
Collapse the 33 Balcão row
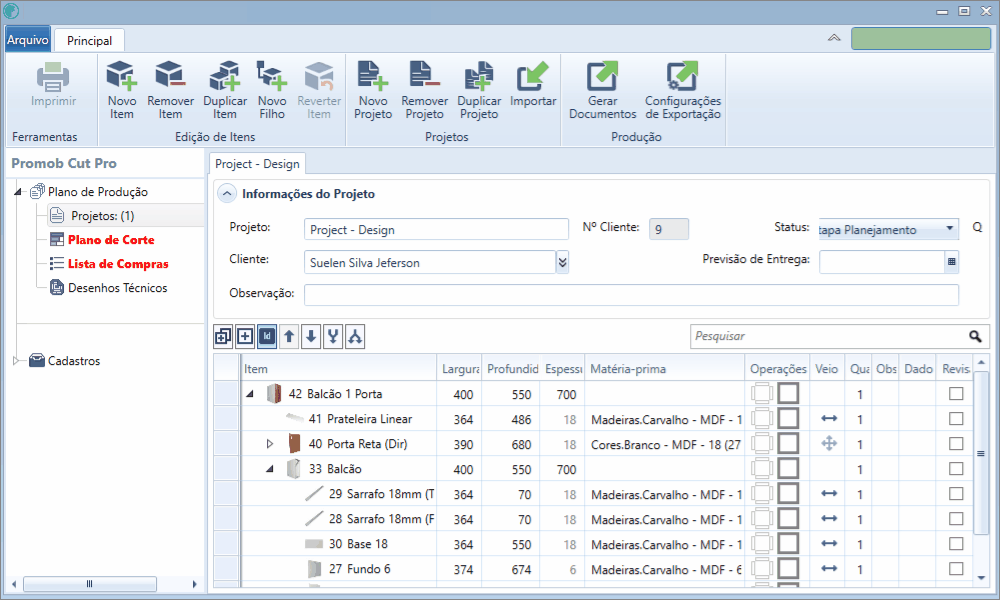point(270,469)
